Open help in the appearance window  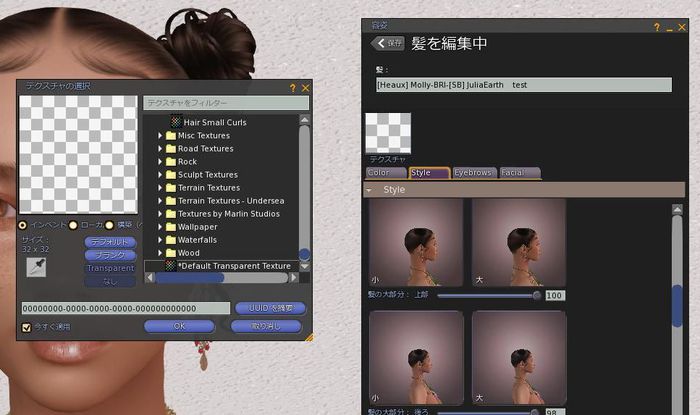click(657, 27)
